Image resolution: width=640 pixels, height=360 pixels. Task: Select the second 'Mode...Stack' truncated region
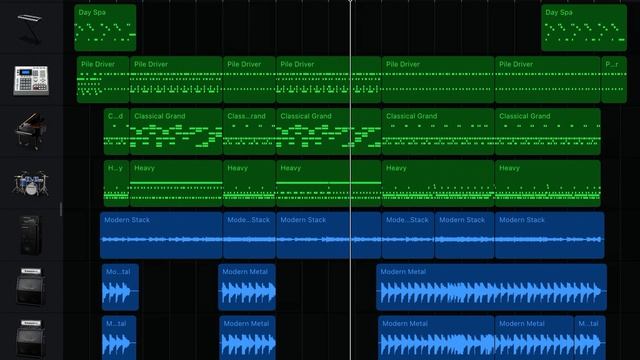pyautogui.click(x=408, y=235)
